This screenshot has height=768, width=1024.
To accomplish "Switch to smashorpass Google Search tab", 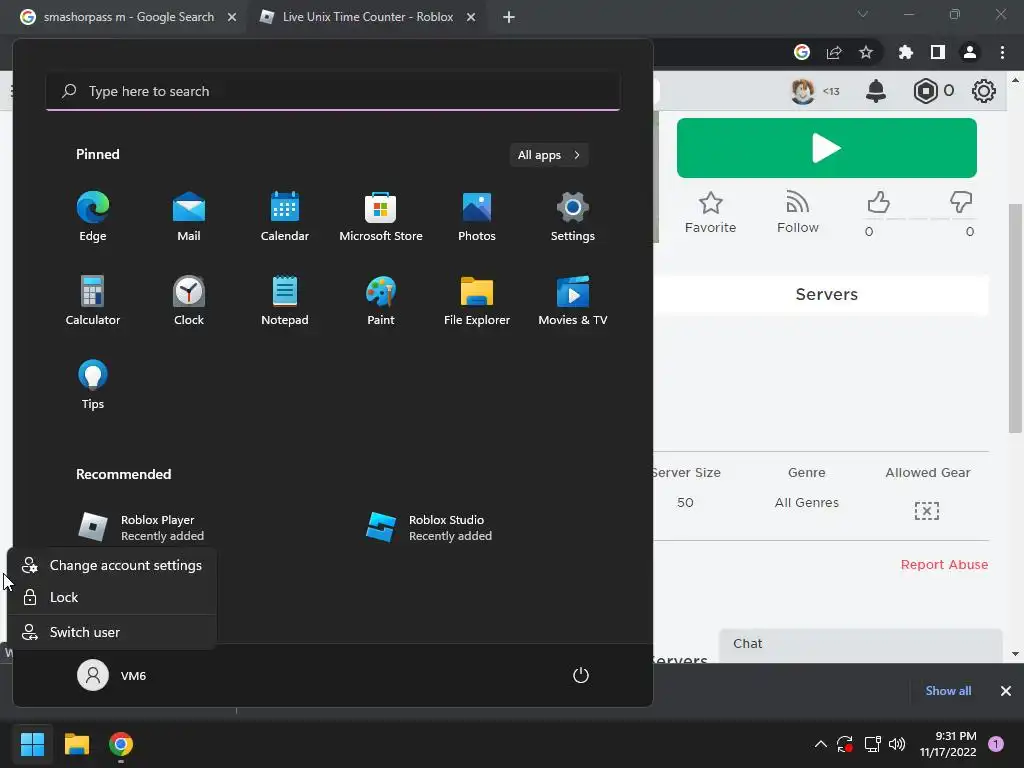I will pos(127,17).
